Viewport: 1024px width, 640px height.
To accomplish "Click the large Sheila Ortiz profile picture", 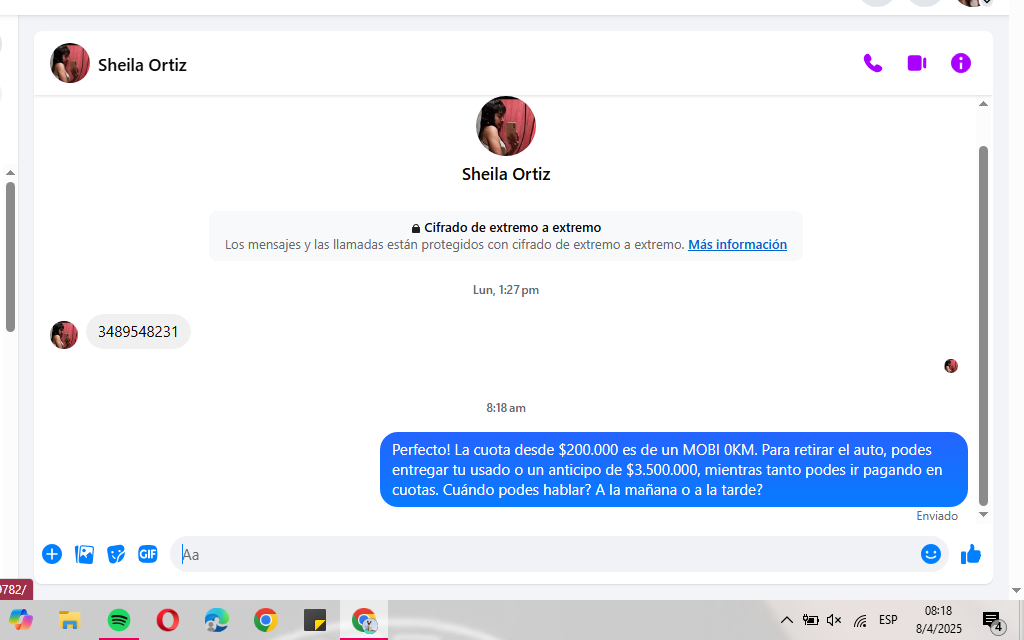I will pyautogui.click(x=506, y=126).
